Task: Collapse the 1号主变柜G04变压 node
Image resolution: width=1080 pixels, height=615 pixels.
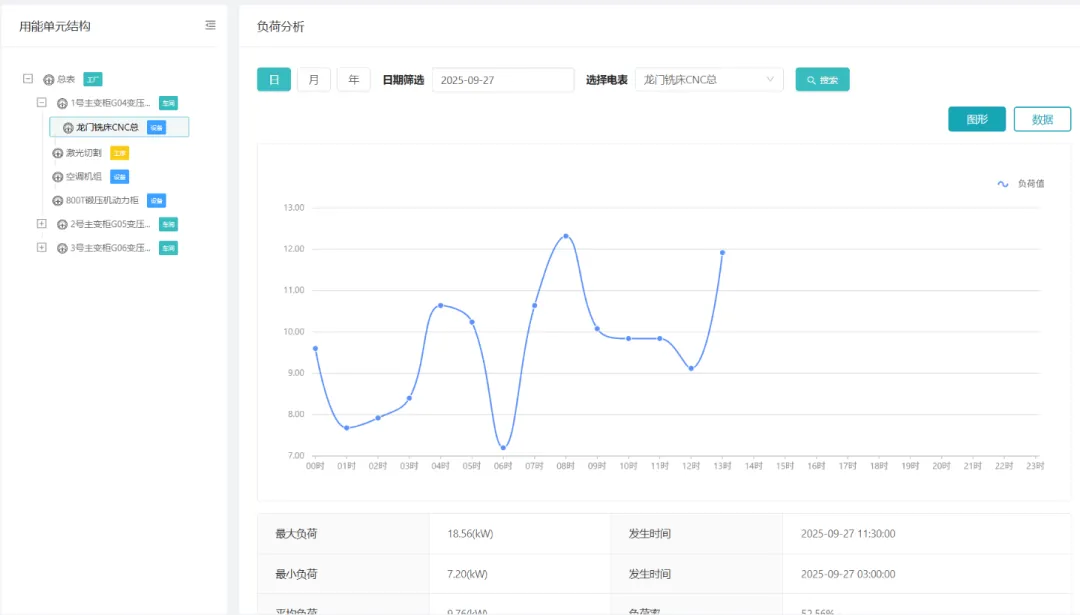Action: (41, 102)
